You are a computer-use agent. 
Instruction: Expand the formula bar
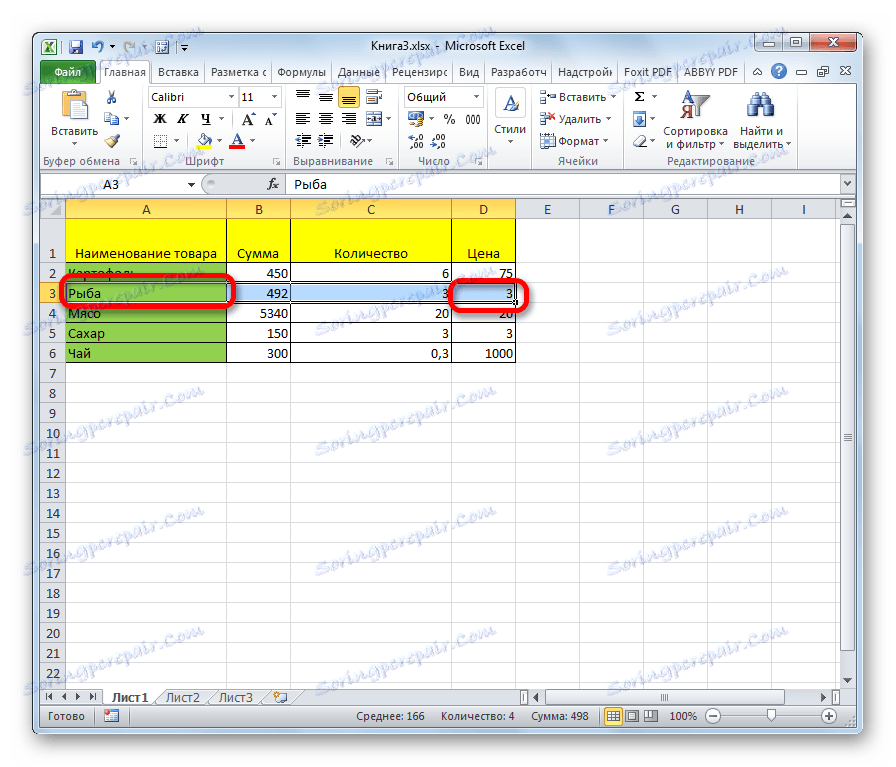(847, 184)
